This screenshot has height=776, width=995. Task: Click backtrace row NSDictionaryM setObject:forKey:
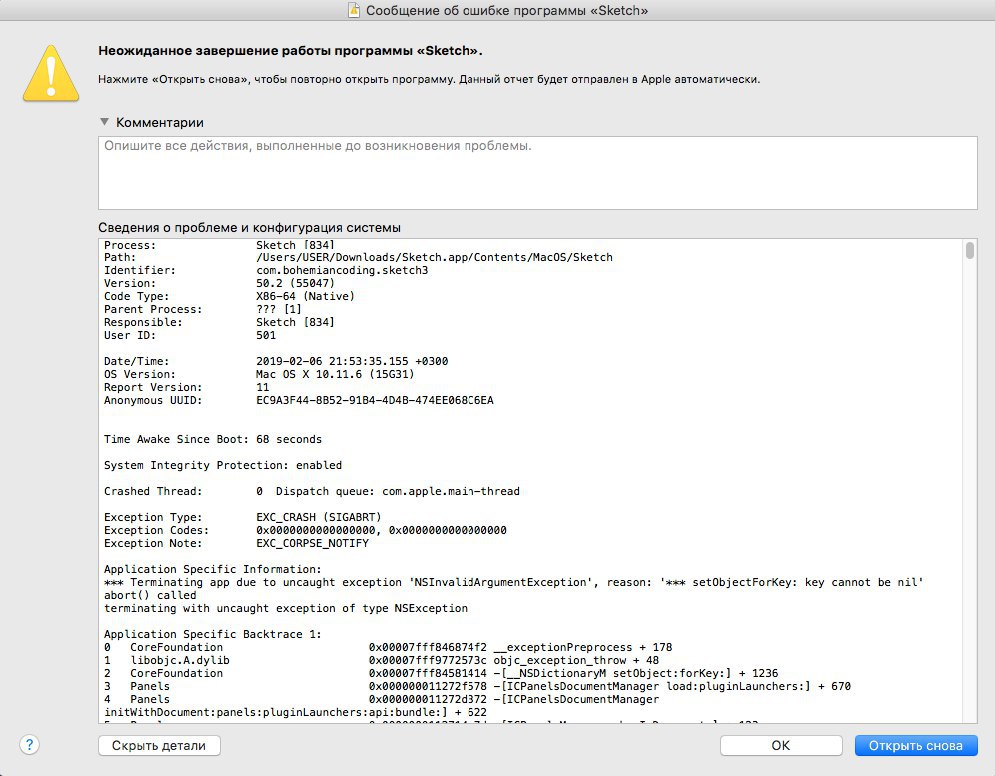click(x=441, y=673)
